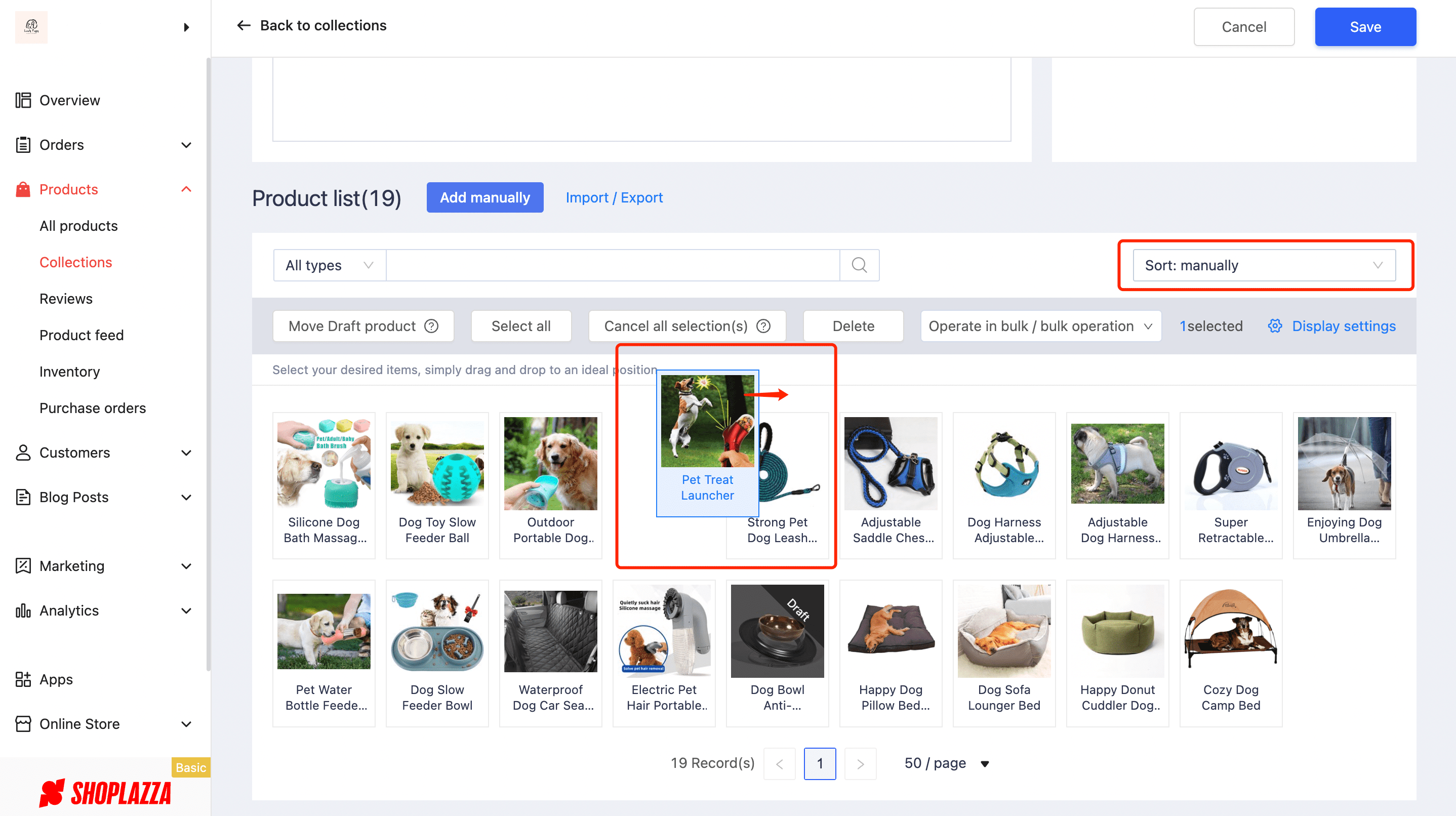Image resolution: width=1456 pixels, height=816 pixels.
Task: Click Add manually button
Action: pos(484,197)
